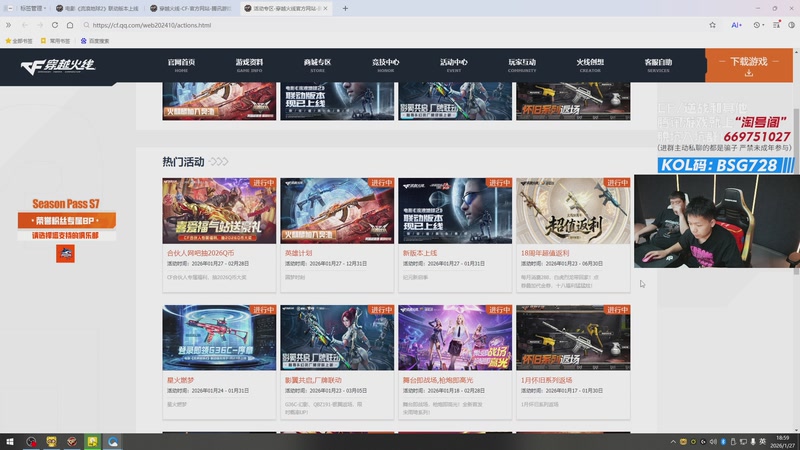This screenshot has height=450, width=800.
Task: Click the KOL码:BSG728 overlay banner
Action: [725, 165]
